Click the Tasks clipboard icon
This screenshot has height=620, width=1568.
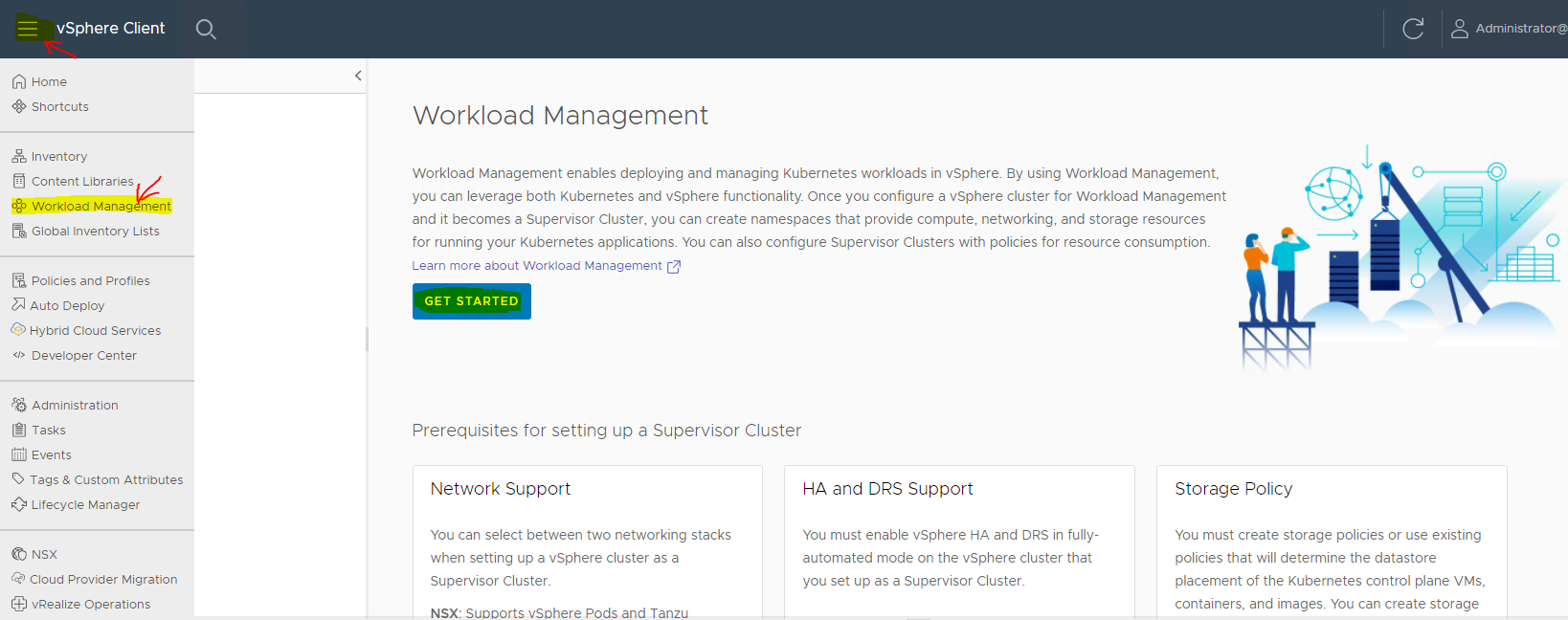point(19,430)
